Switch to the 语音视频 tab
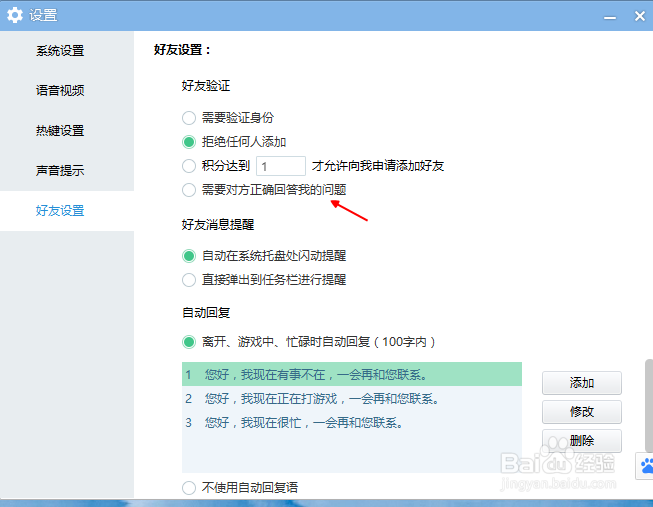The image size is (653, 507). tap(60, 90)
